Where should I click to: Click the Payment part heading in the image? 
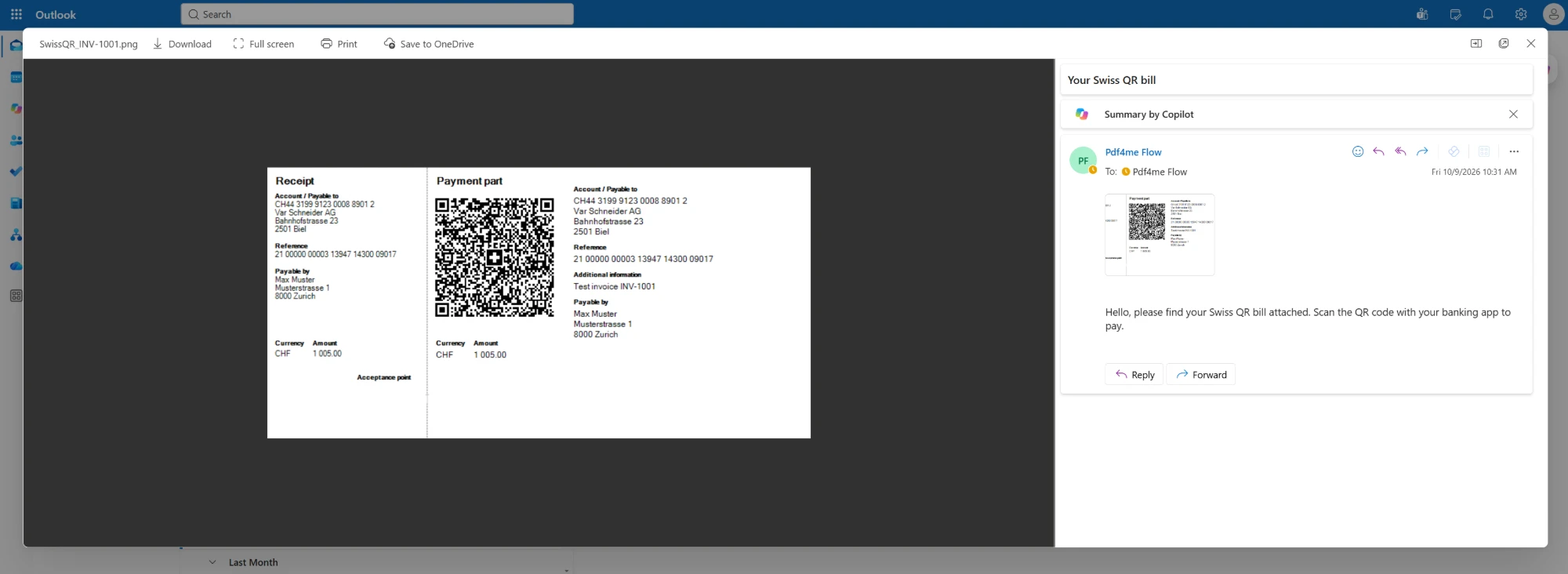pos(470,180)
